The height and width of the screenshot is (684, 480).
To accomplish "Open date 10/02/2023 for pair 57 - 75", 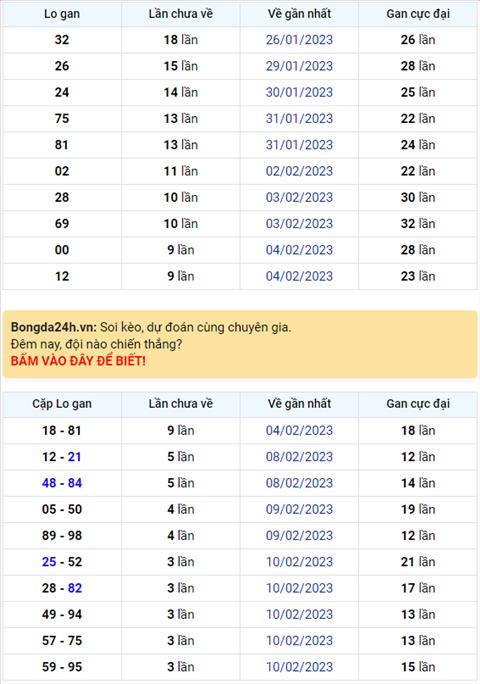I will pos(299,641).
